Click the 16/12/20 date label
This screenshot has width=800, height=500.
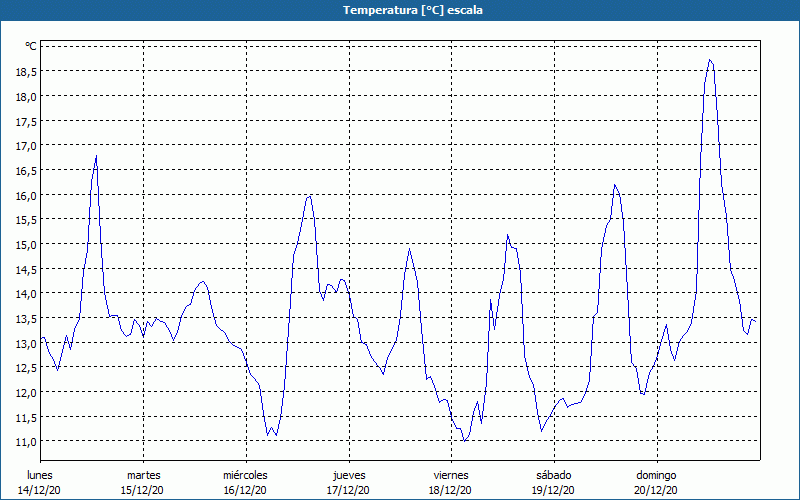245,490
